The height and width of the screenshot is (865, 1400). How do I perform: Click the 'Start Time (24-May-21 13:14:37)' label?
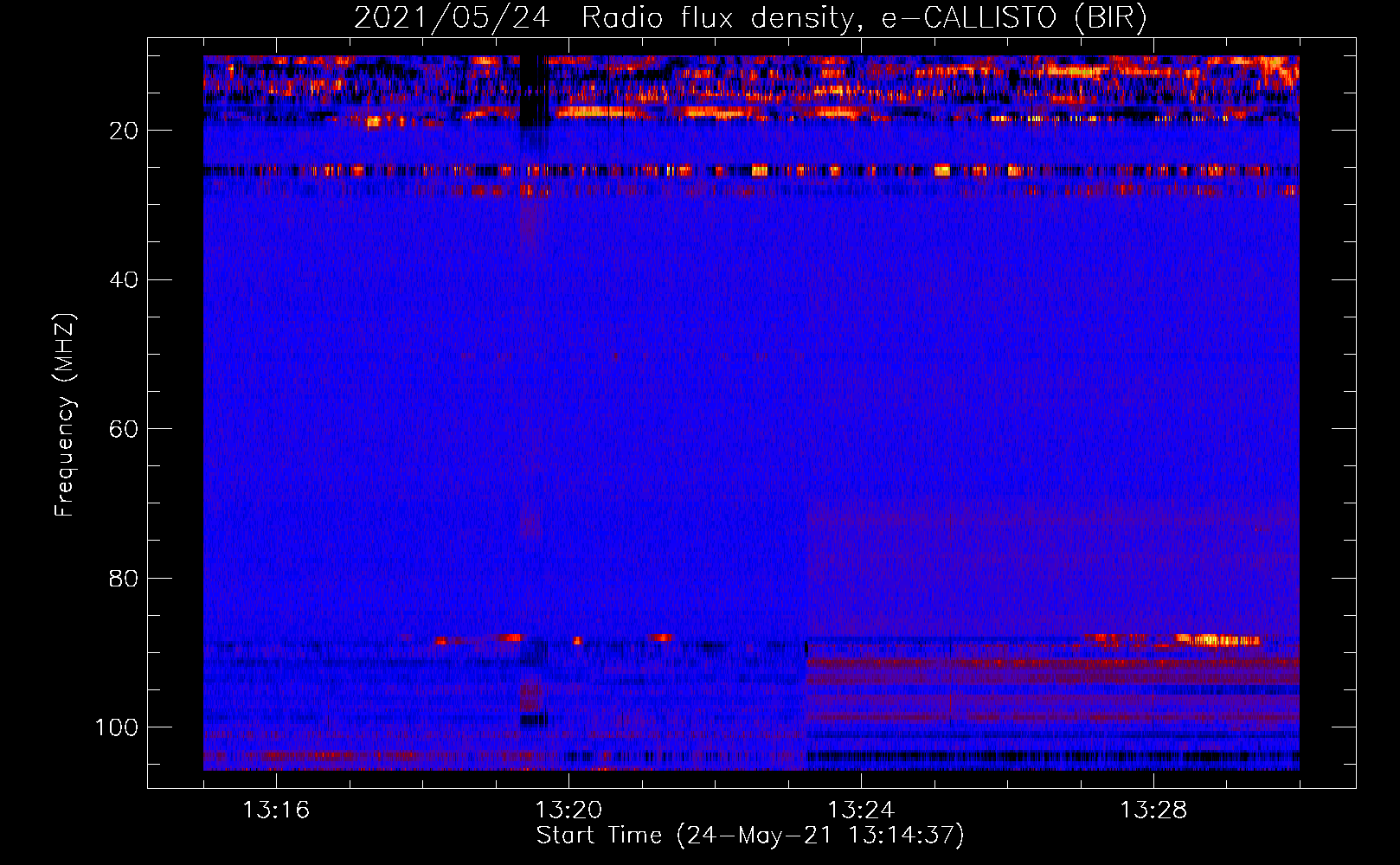[750, 836]
